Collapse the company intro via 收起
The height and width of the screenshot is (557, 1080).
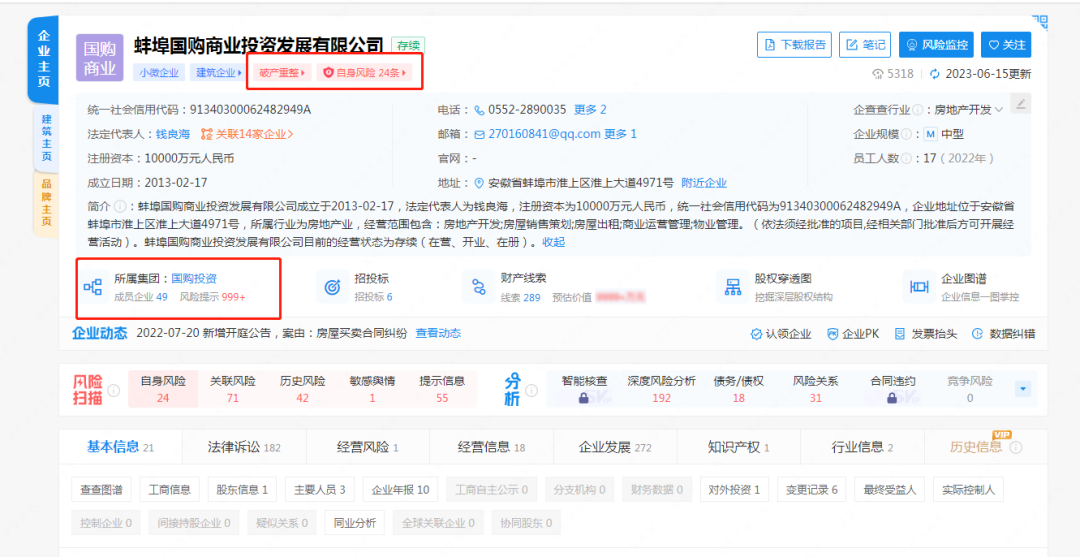(554, 242)
